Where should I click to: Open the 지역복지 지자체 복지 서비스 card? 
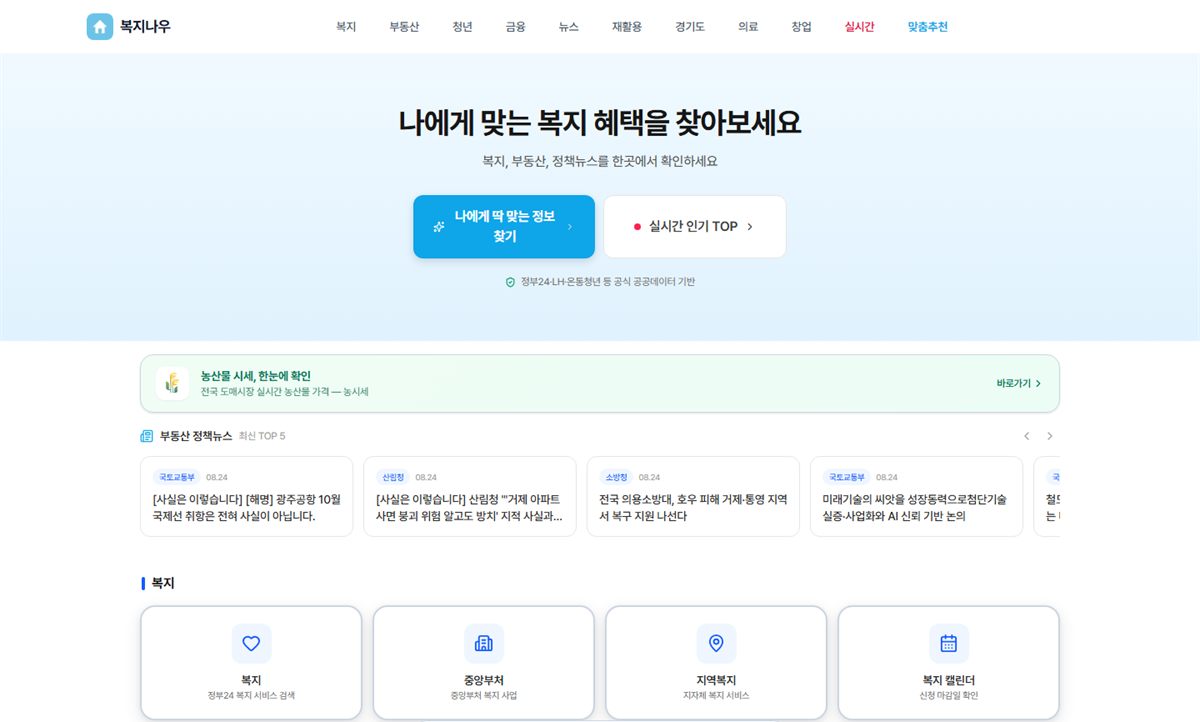pos(716,663)
